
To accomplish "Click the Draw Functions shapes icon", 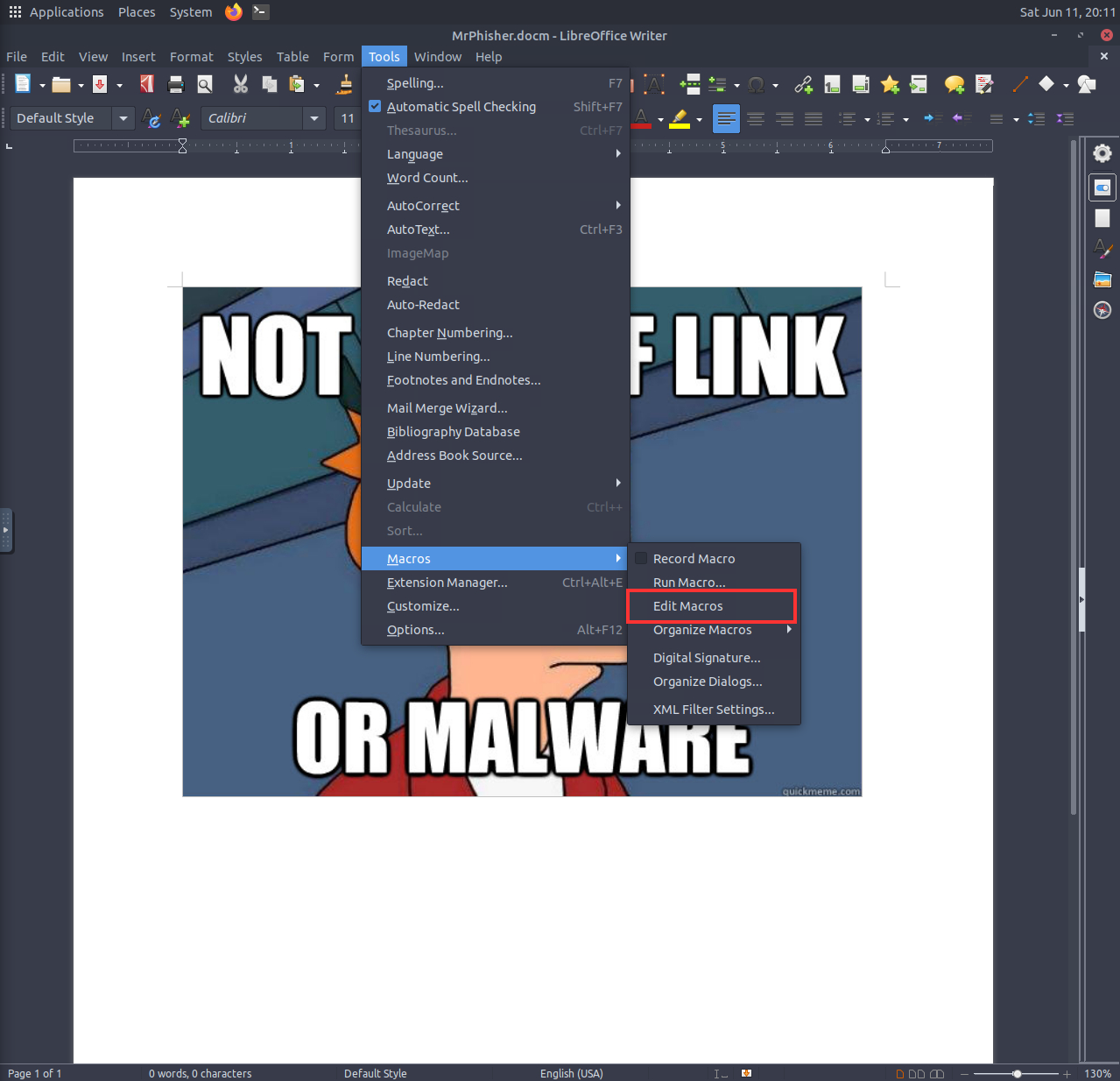I will (1087, 84).
